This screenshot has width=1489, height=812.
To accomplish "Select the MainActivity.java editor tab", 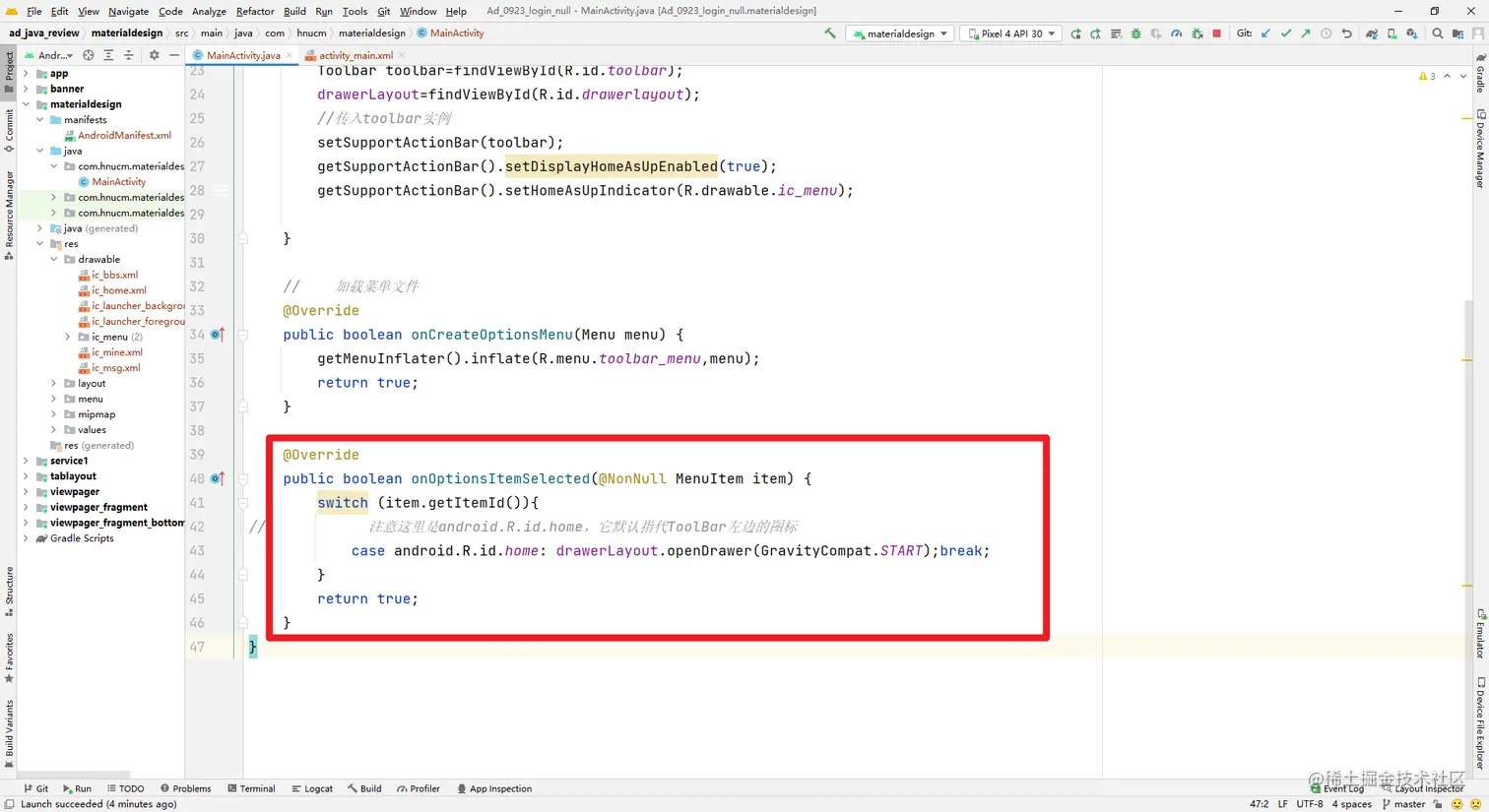I will pyautogui.click(x=243, y=55).
